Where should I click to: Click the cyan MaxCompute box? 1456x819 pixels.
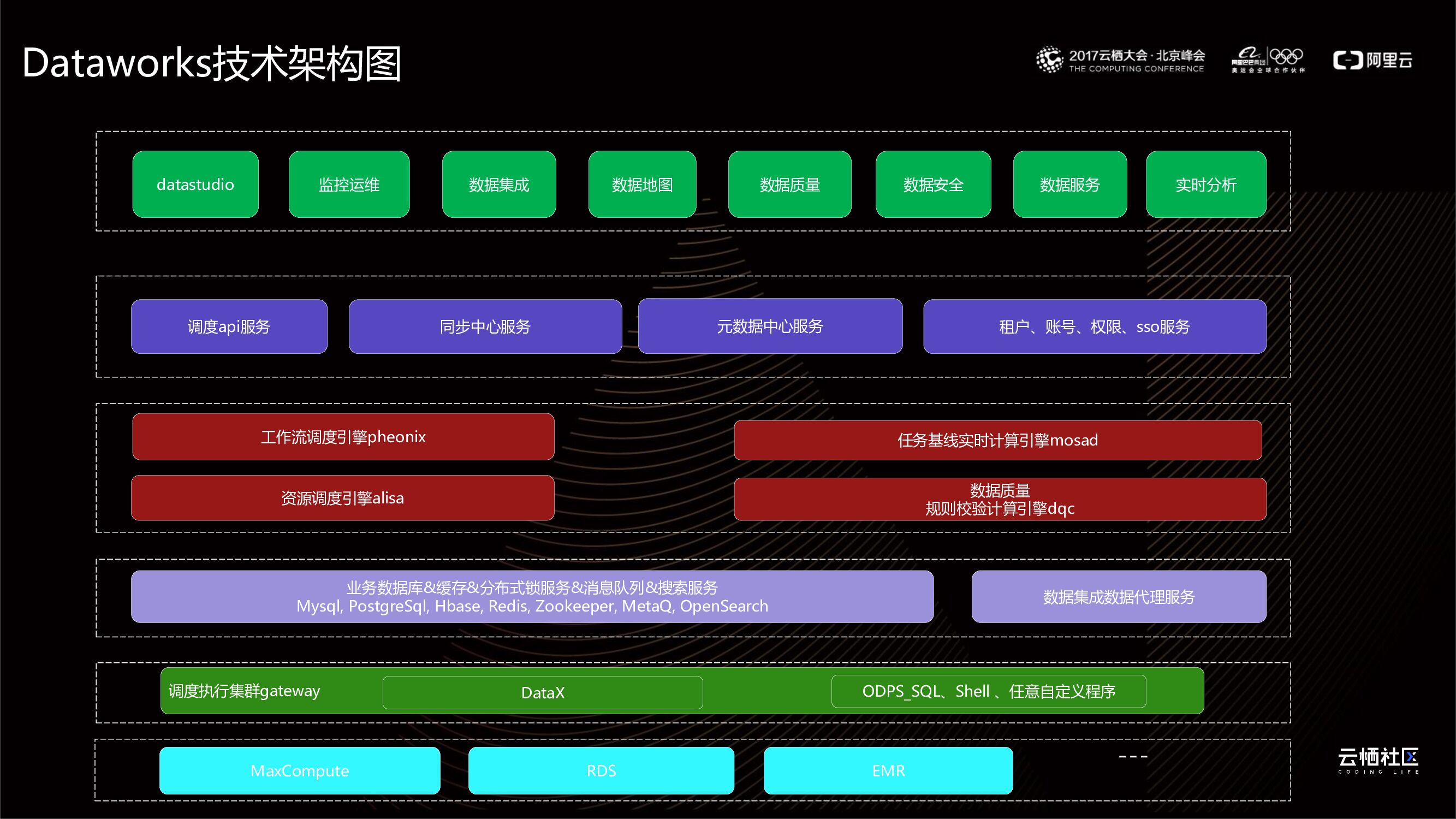300,770
